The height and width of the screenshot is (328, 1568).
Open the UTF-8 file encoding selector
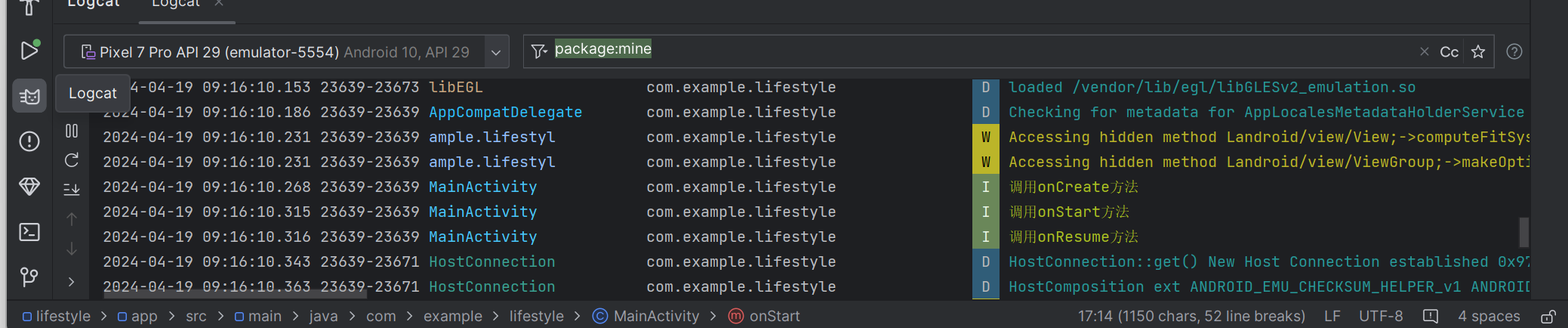click(x=1381, y=316)
